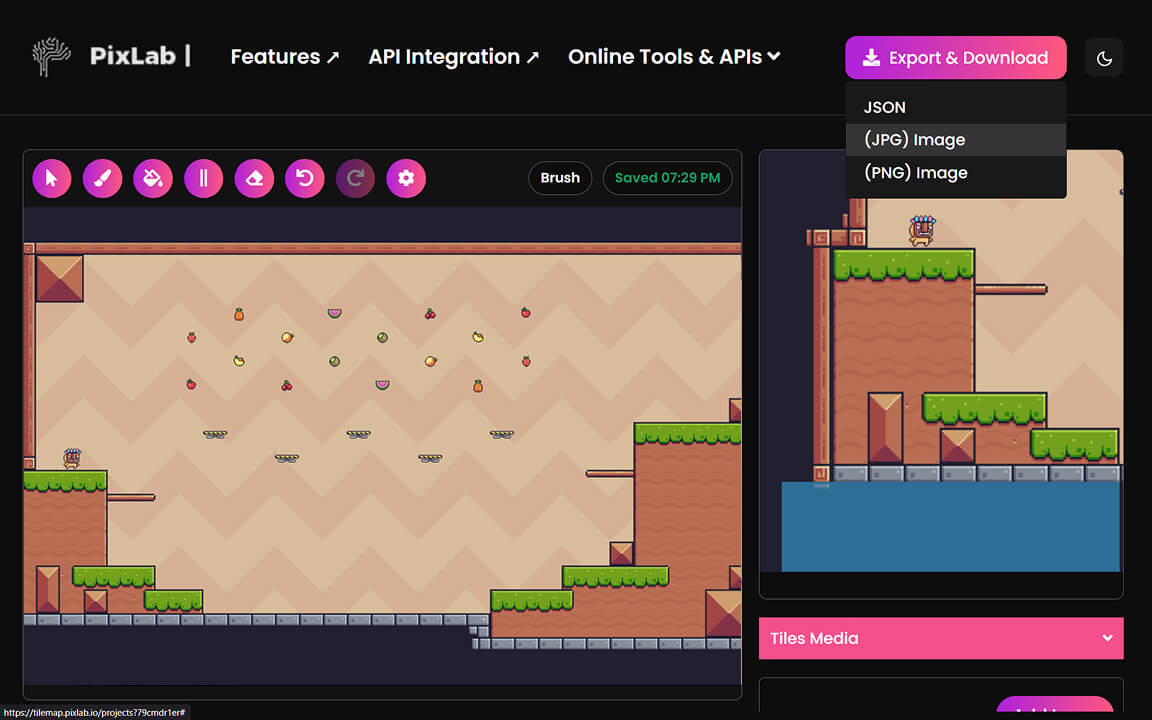
Task: Choose (JPG) Image export format
Action: (914, 139)
